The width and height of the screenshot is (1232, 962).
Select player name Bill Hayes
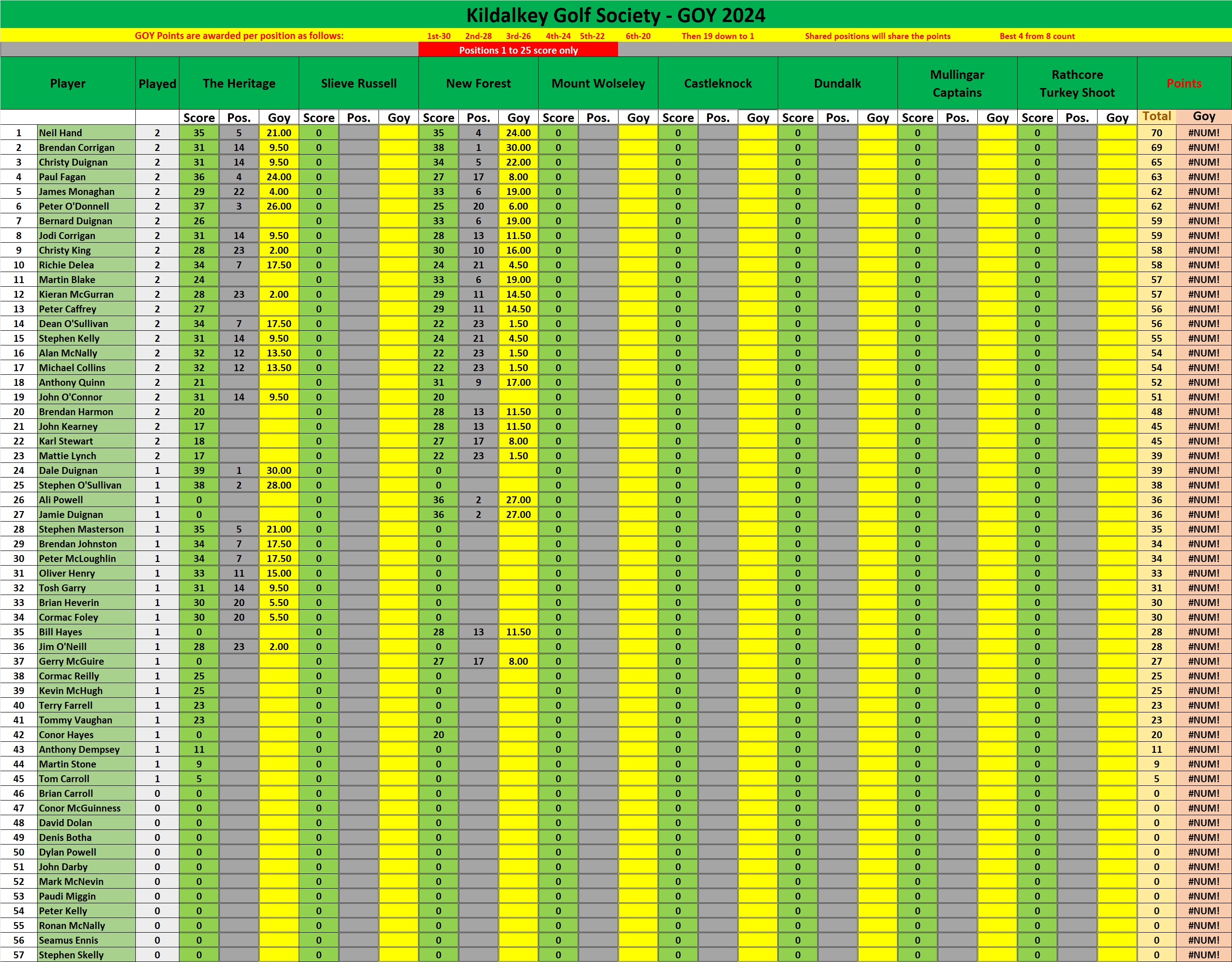86,632
